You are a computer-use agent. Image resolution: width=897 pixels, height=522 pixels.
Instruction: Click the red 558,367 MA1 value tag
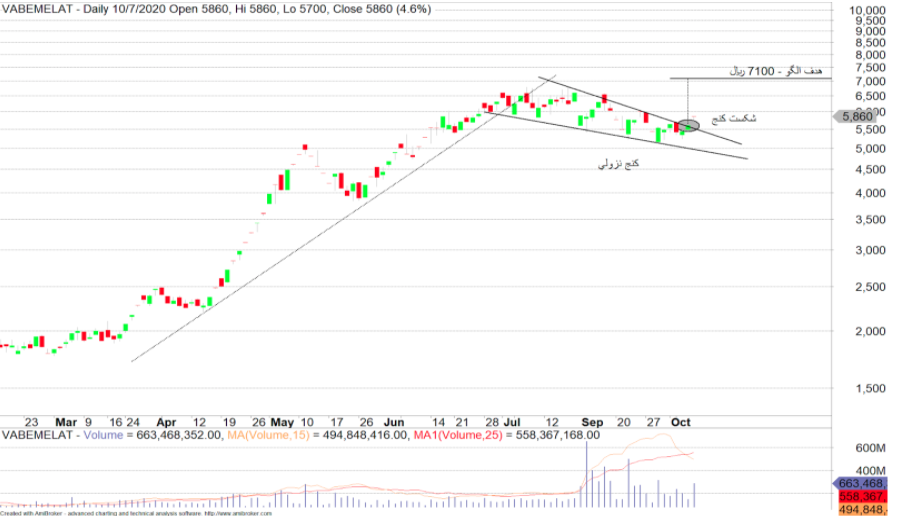click(863, 497)
